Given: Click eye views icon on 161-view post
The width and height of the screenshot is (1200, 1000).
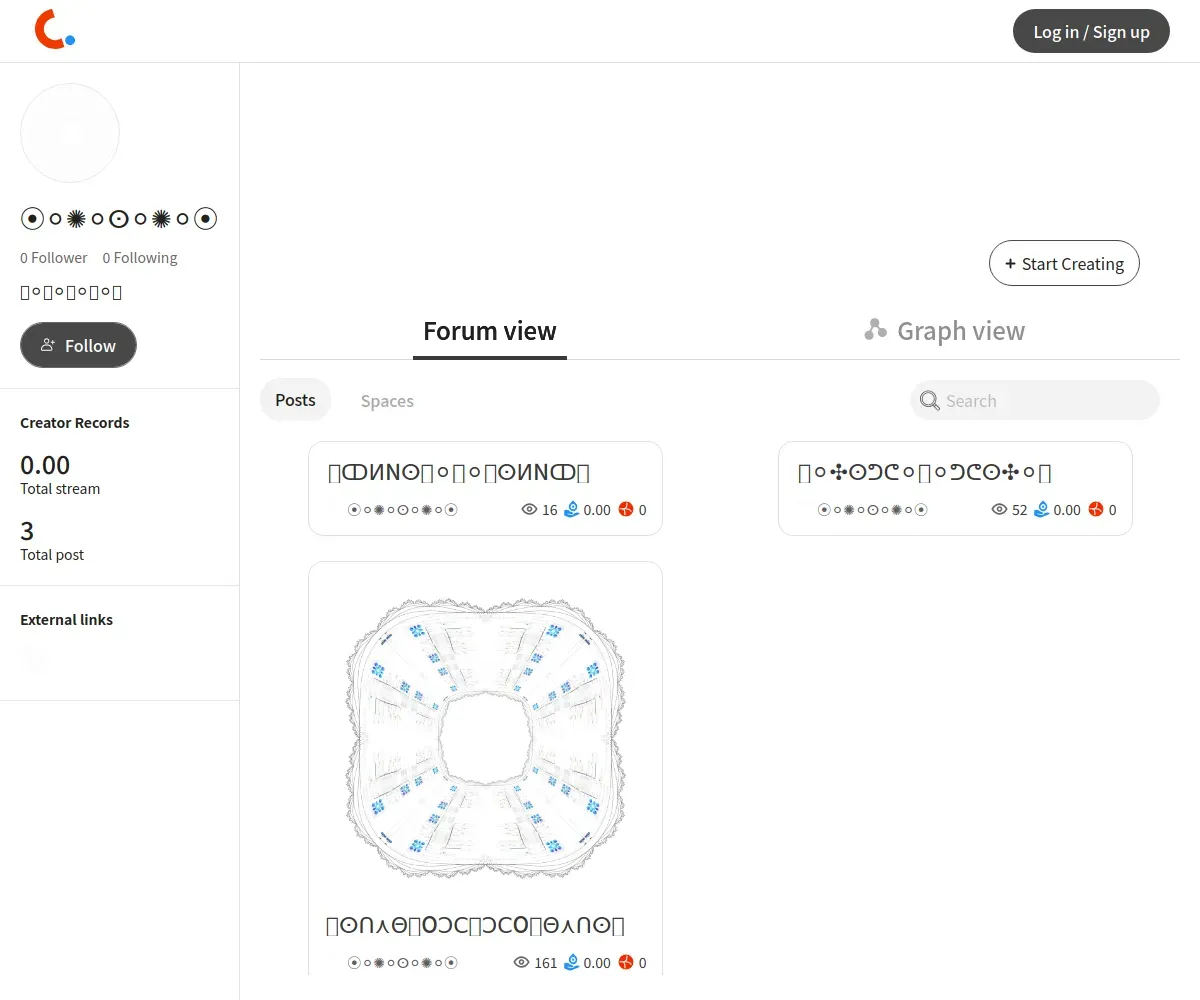Looking at the screenshot, I should [x=521, y=962].
